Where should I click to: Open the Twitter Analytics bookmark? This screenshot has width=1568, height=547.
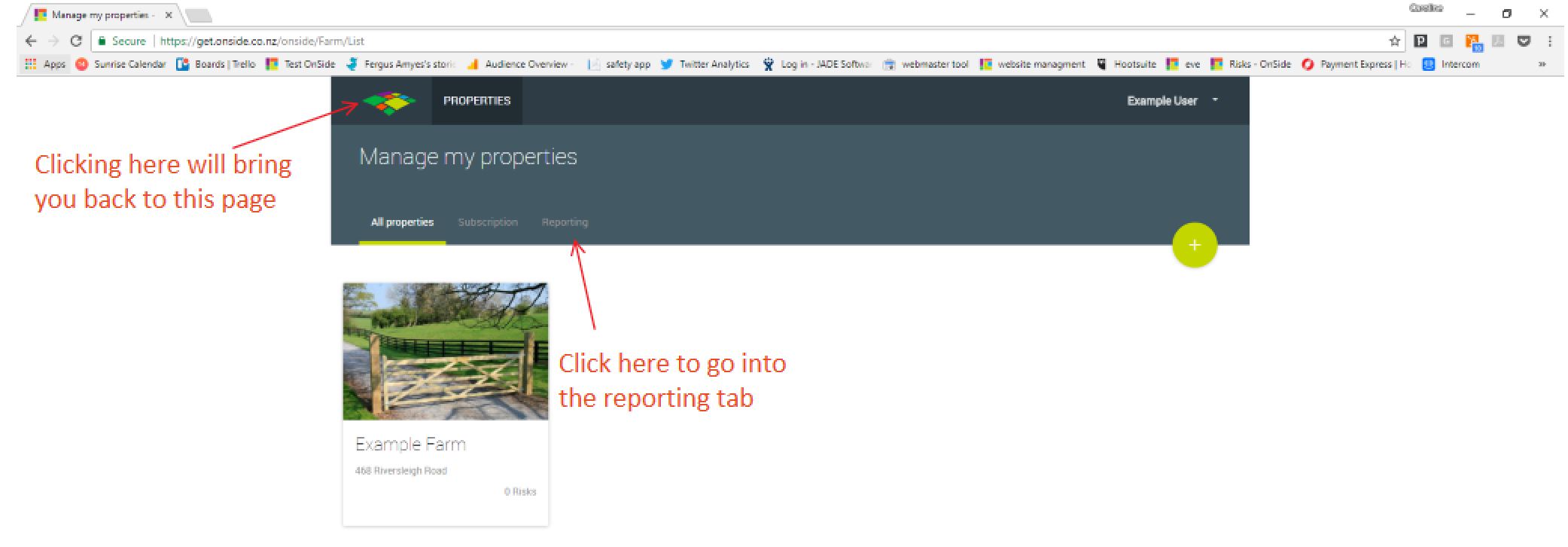[705, 65]
